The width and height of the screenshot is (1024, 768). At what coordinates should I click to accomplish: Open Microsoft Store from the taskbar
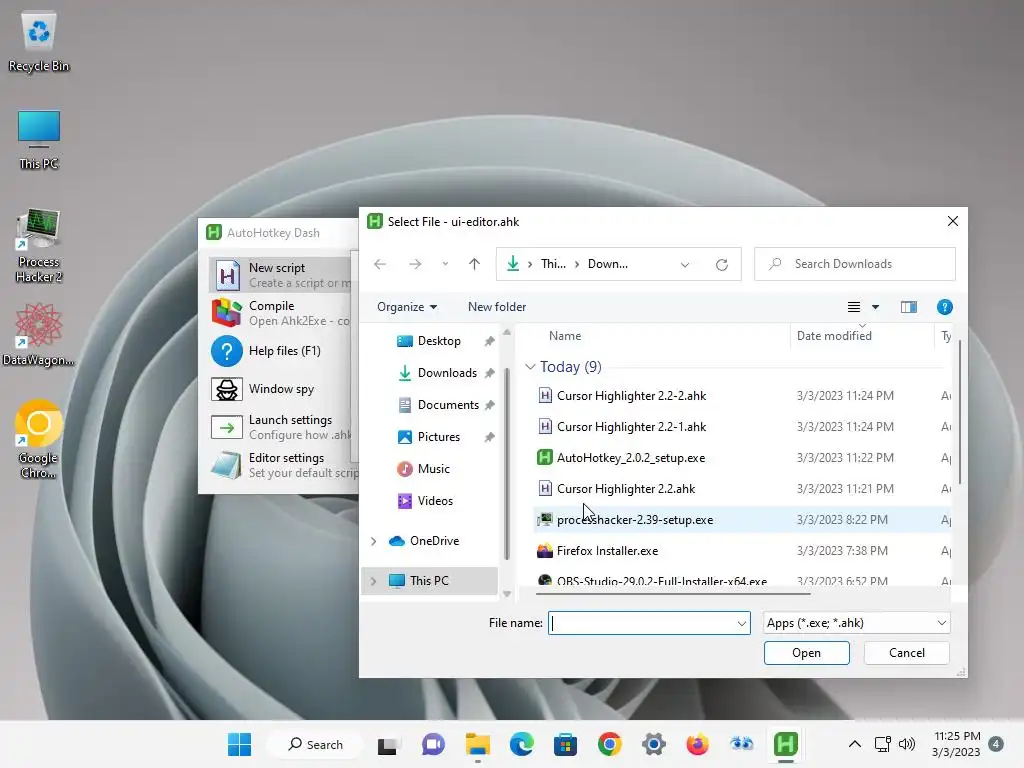tap(566, 744)
